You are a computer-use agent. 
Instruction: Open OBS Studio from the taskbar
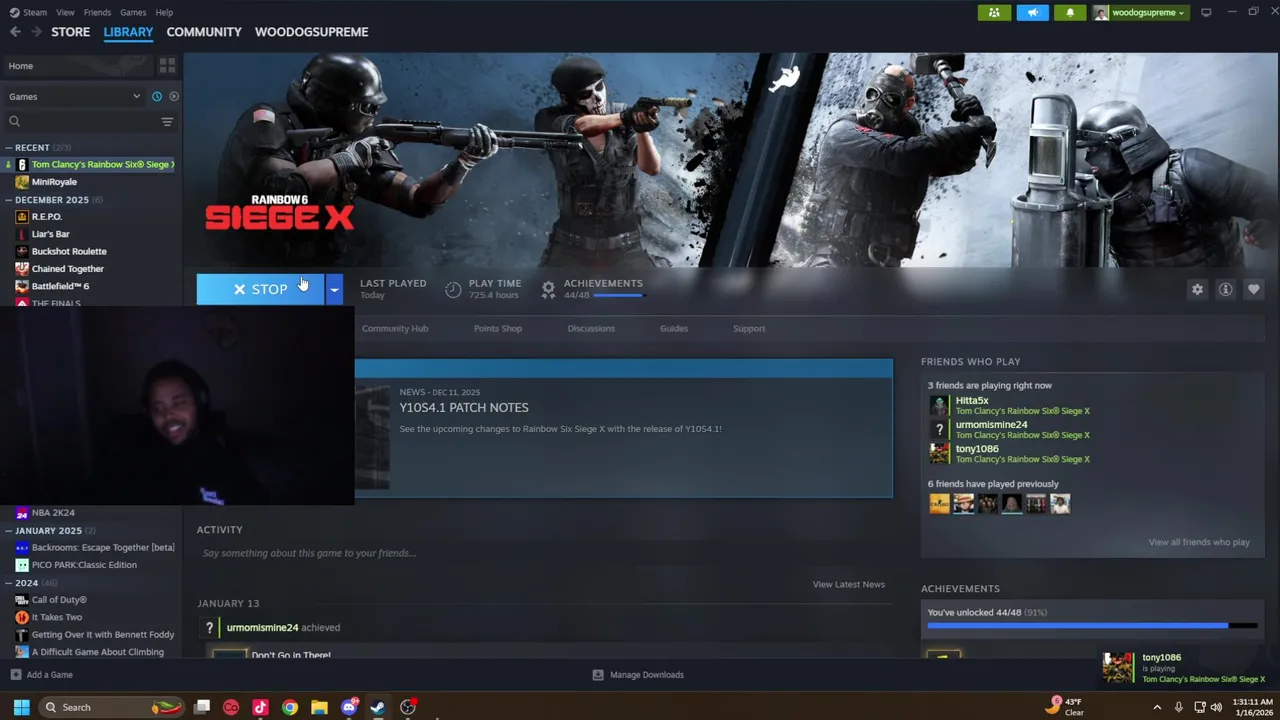408,707
